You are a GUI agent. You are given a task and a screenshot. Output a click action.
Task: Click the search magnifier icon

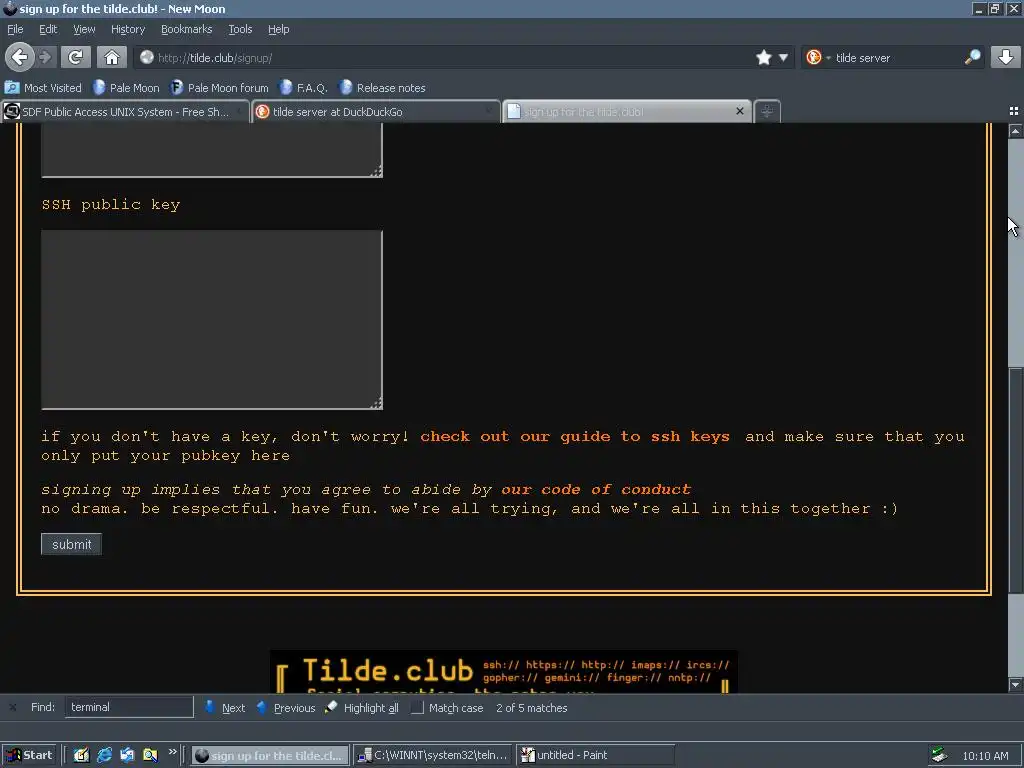tap(972, 57)
